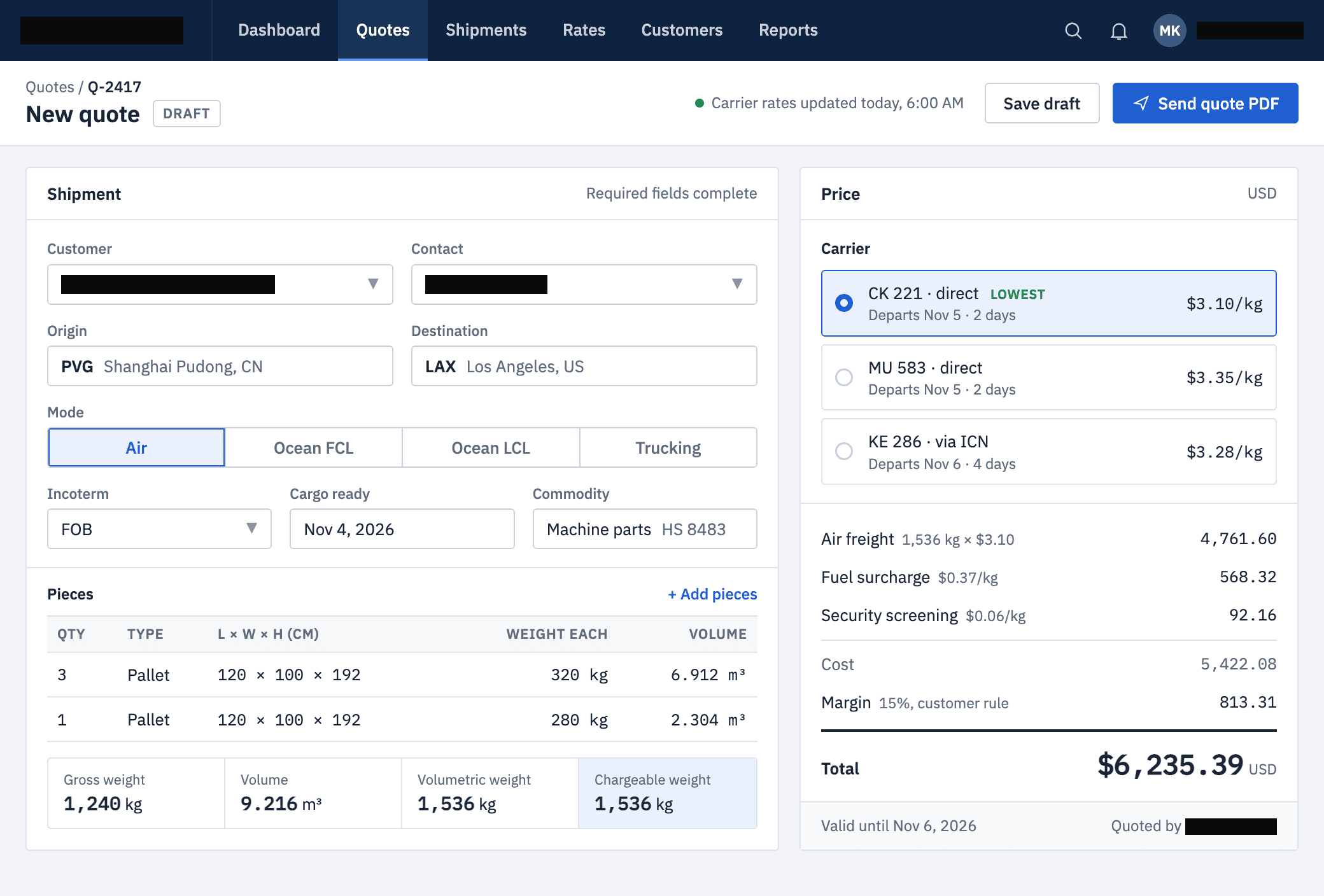The width and height of the screenshot is (1324, 896).
Task: Choose Ocean LCL shipping mode
Action: pos(491,447)
